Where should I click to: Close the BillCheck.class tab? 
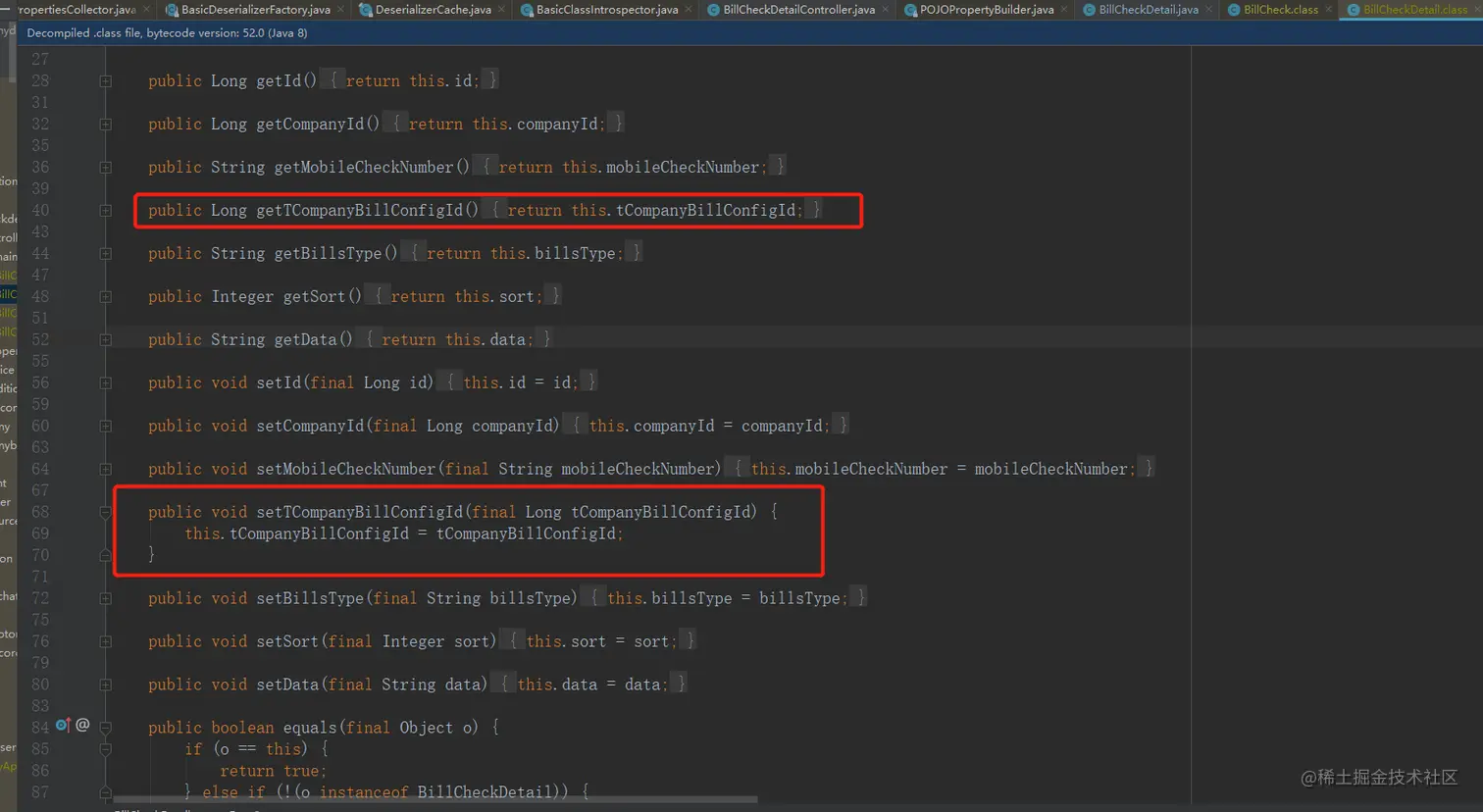pyautogui.click(x=1329, y=10)
